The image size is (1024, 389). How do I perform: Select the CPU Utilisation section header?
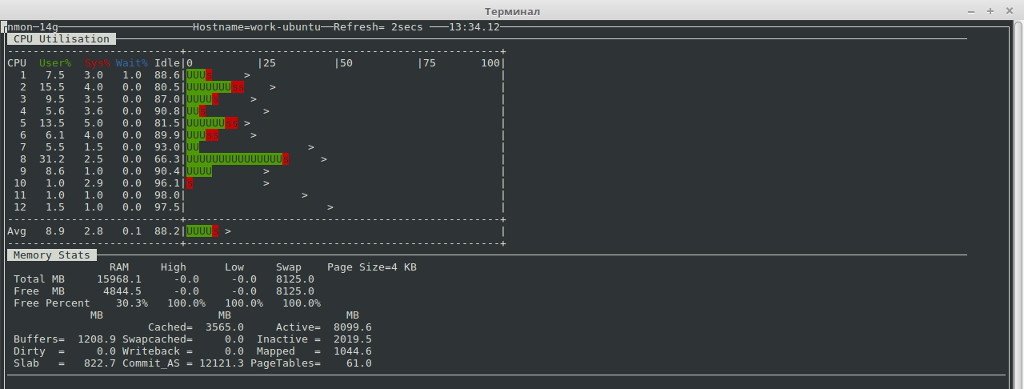coord(61,39)
